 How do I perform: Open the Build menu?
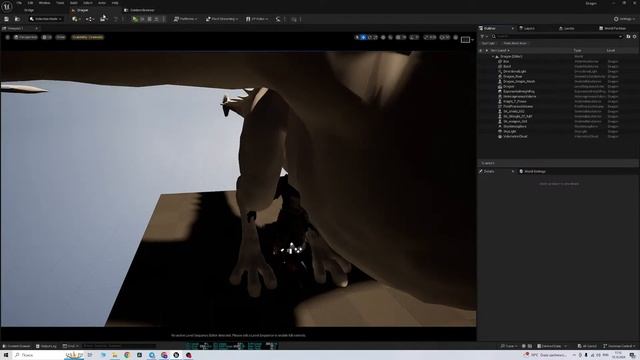(73, 3)
